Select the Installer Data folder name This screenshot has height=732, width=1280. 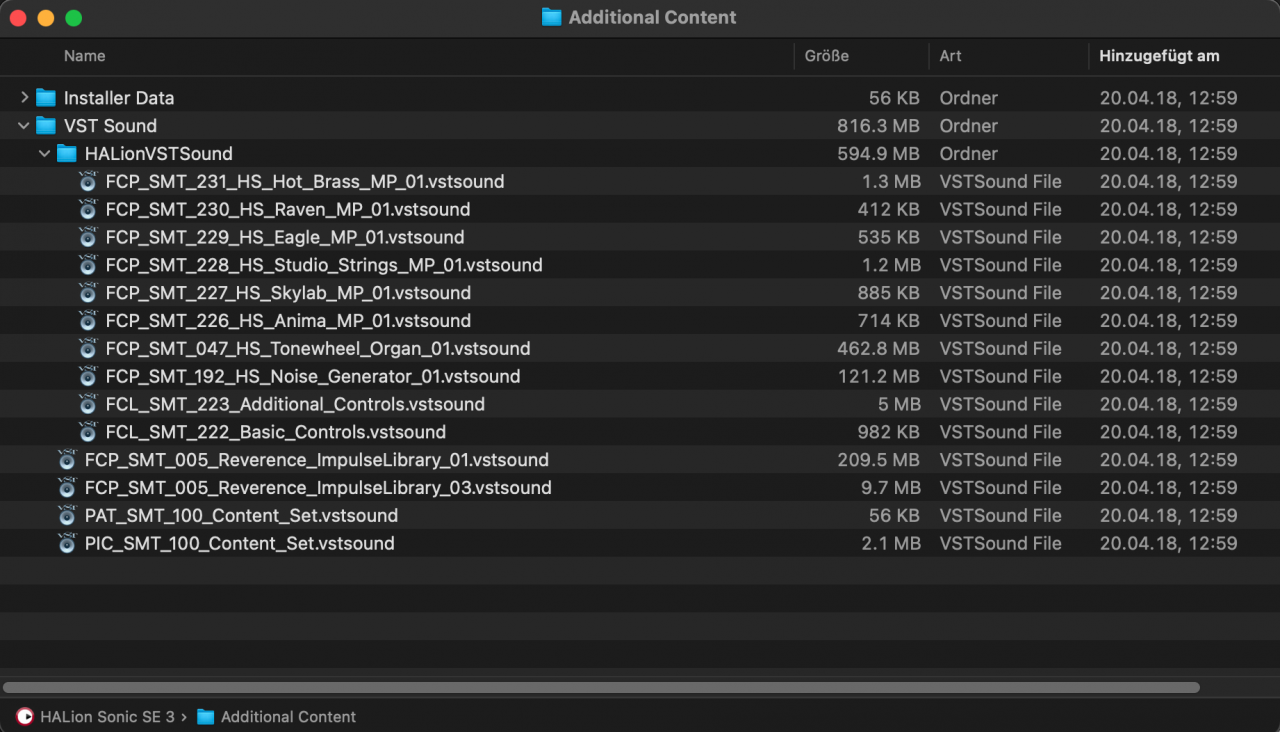pos(119,98)
